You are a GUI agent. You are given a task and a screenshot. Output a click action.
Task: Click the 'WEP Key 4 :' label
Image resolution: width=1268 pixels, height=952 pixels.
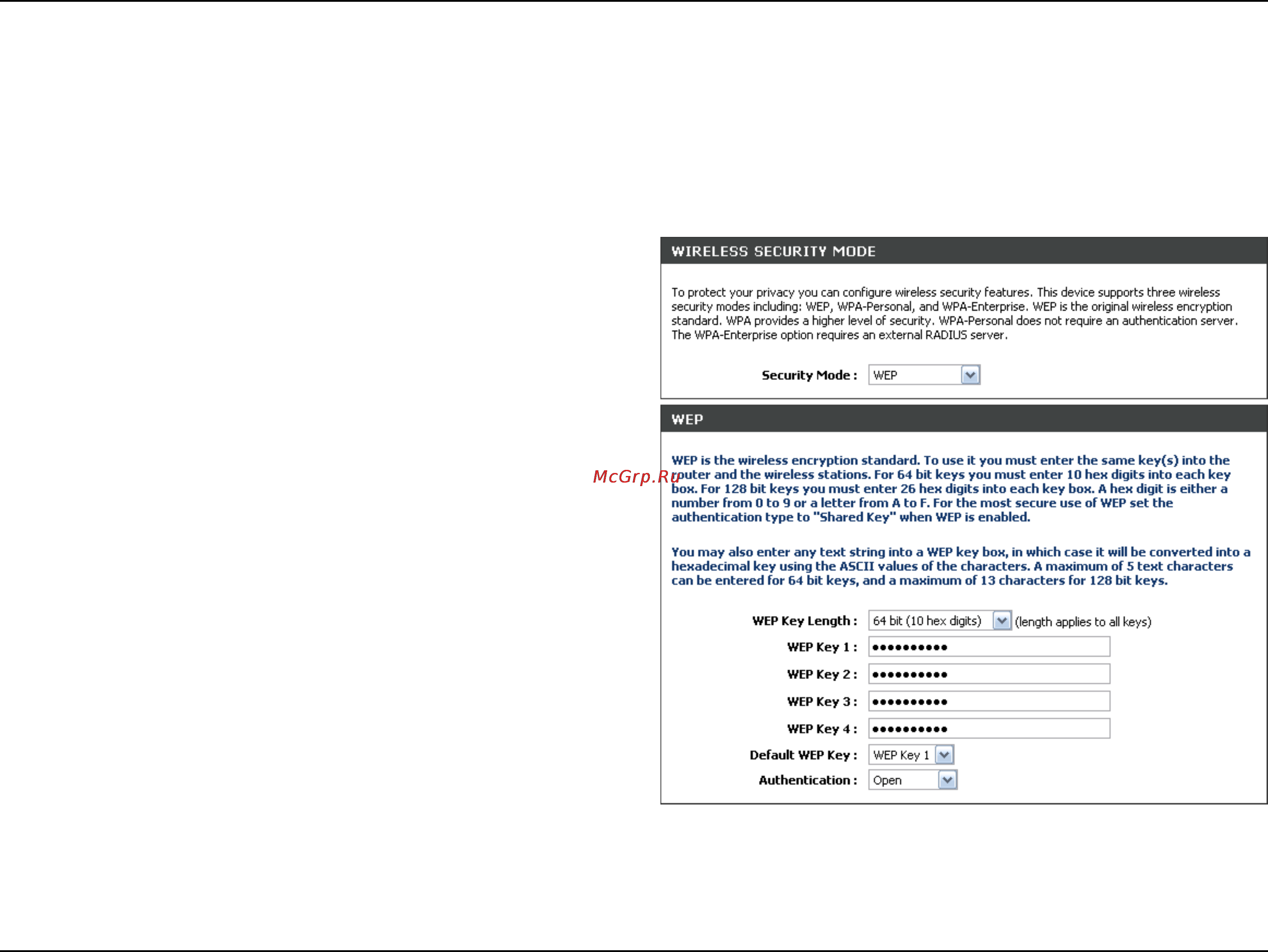[x=822, y=729]
